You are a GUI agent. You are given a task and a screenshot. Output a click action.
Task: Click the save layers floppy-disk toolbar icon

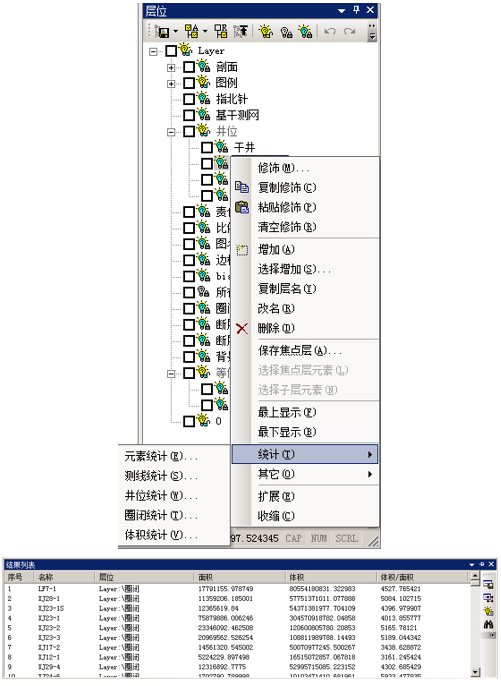[x=163, y=32]
